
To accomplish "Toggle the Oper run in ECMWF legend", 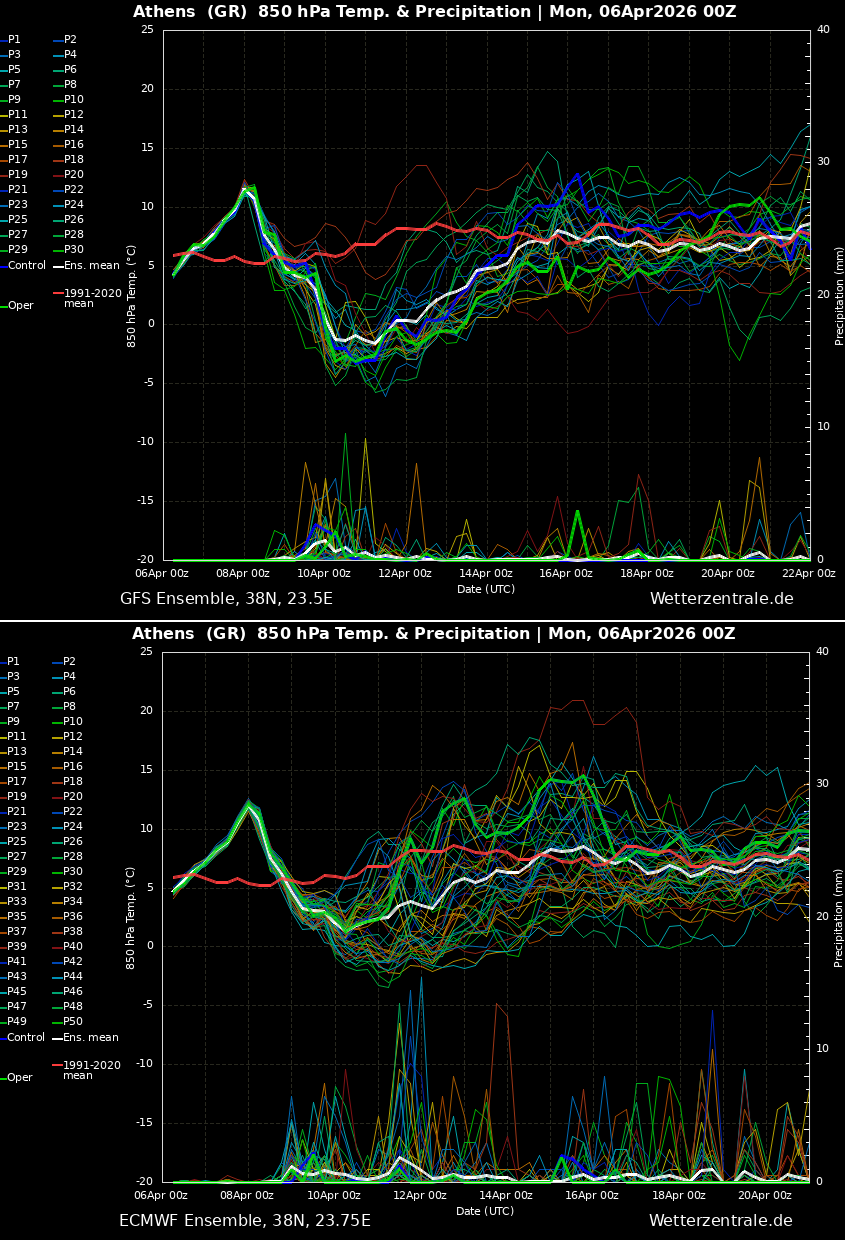I will click(20, 1078).
